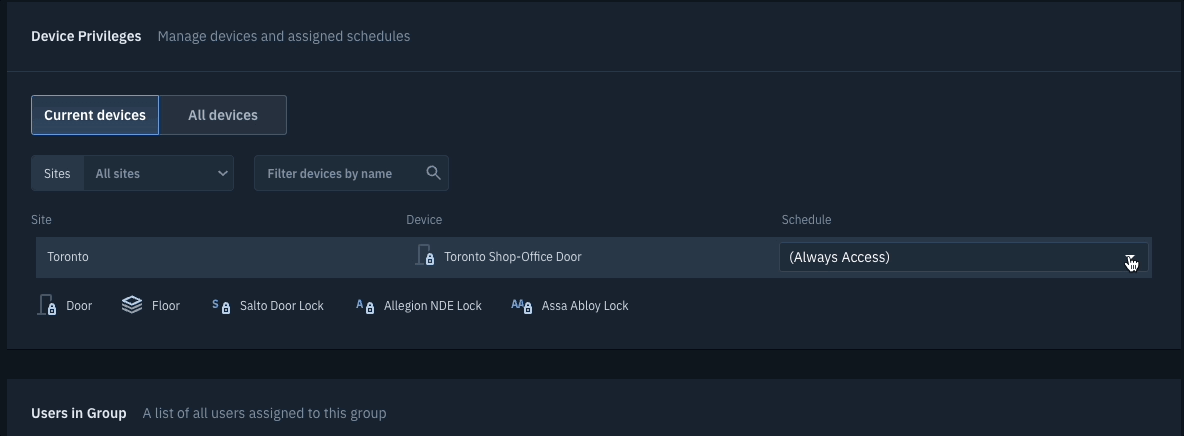The height and width of the screenshot is (436, 1184).
Task: Click the Door legend icon
Action: [x=48, y=305]
